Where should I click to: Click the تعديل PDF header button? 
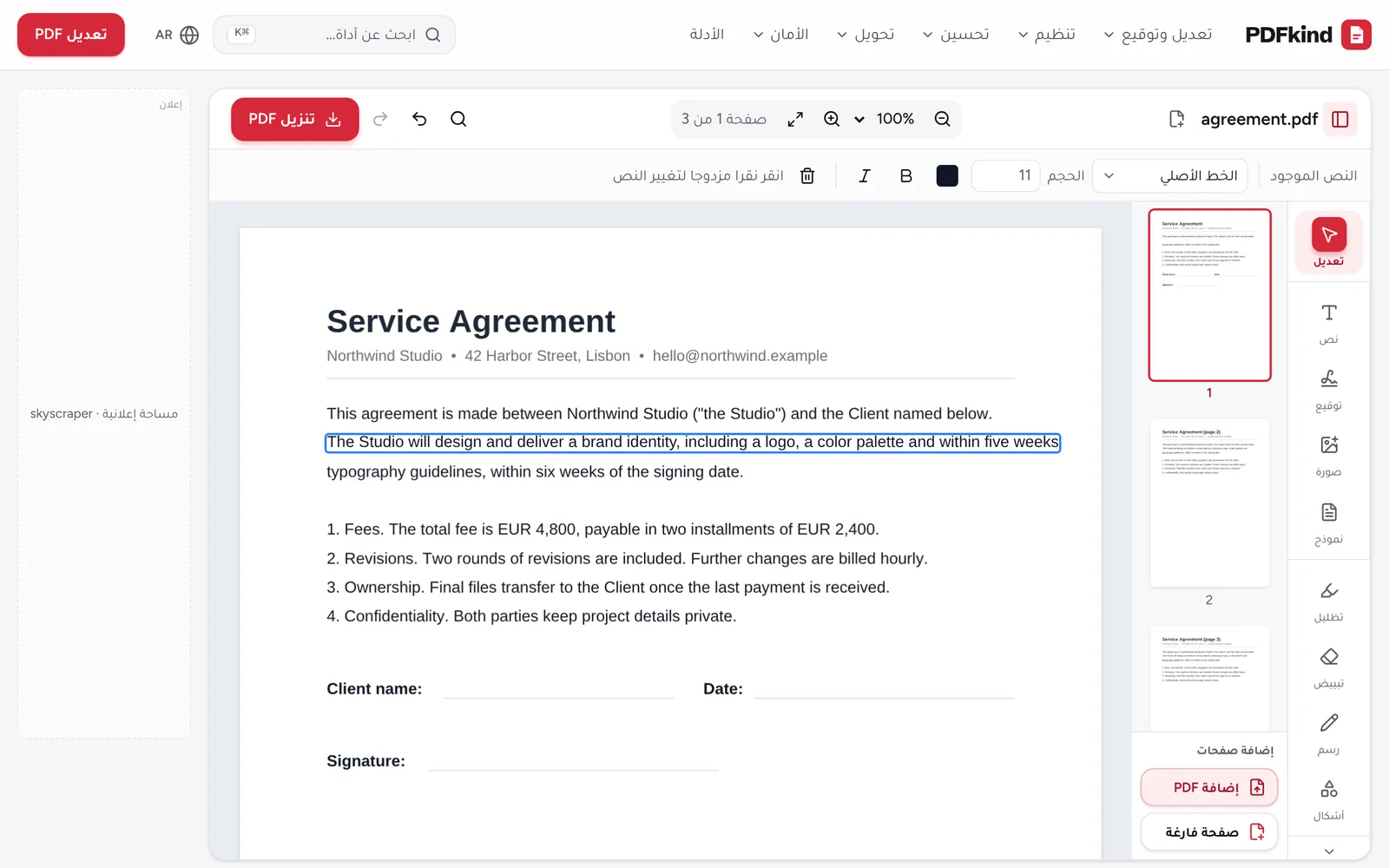(71, 34)
